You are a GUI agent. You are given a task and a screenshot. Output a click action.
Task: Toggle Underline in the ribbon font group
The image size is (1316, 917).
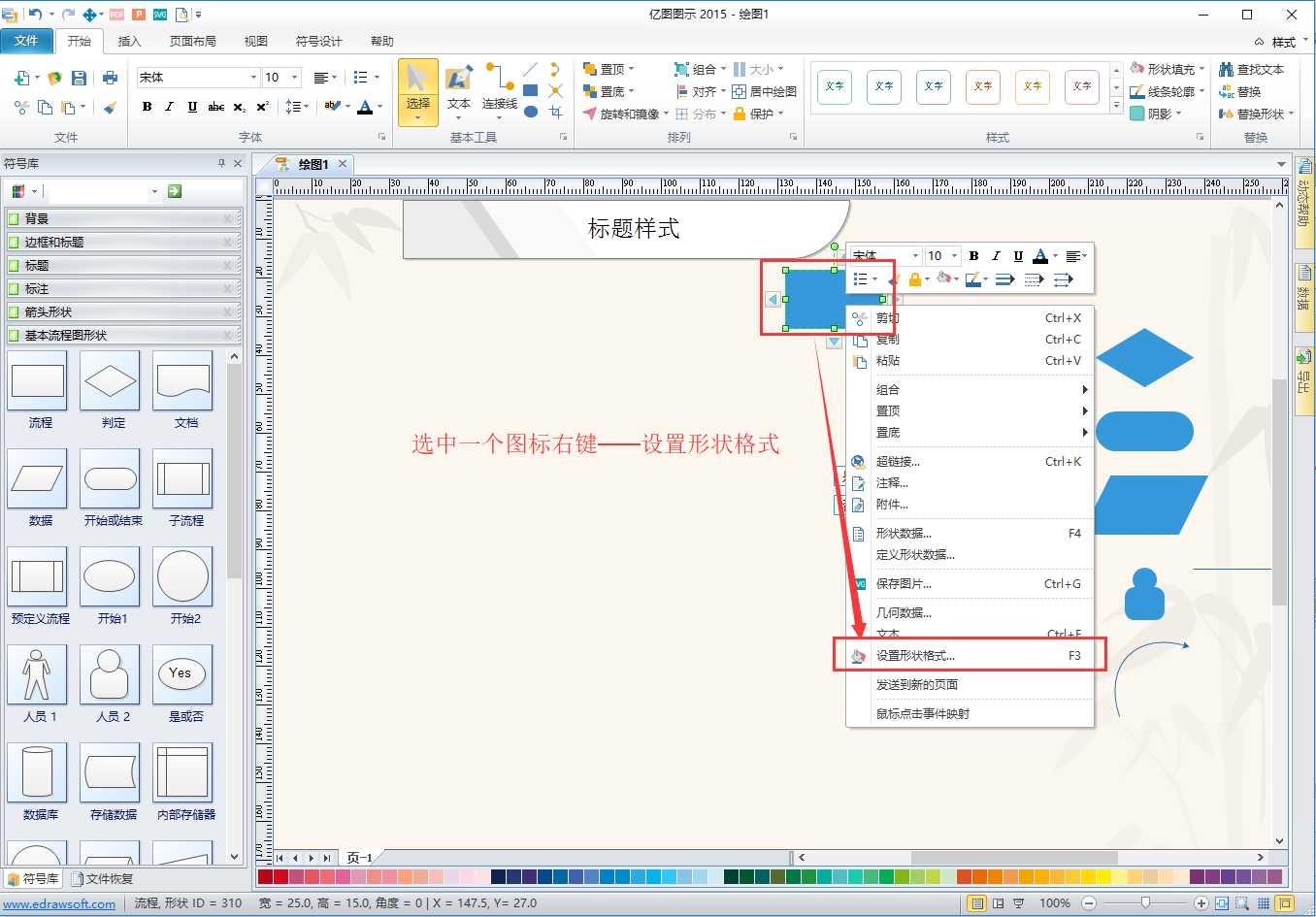click(x=192, y=107)
